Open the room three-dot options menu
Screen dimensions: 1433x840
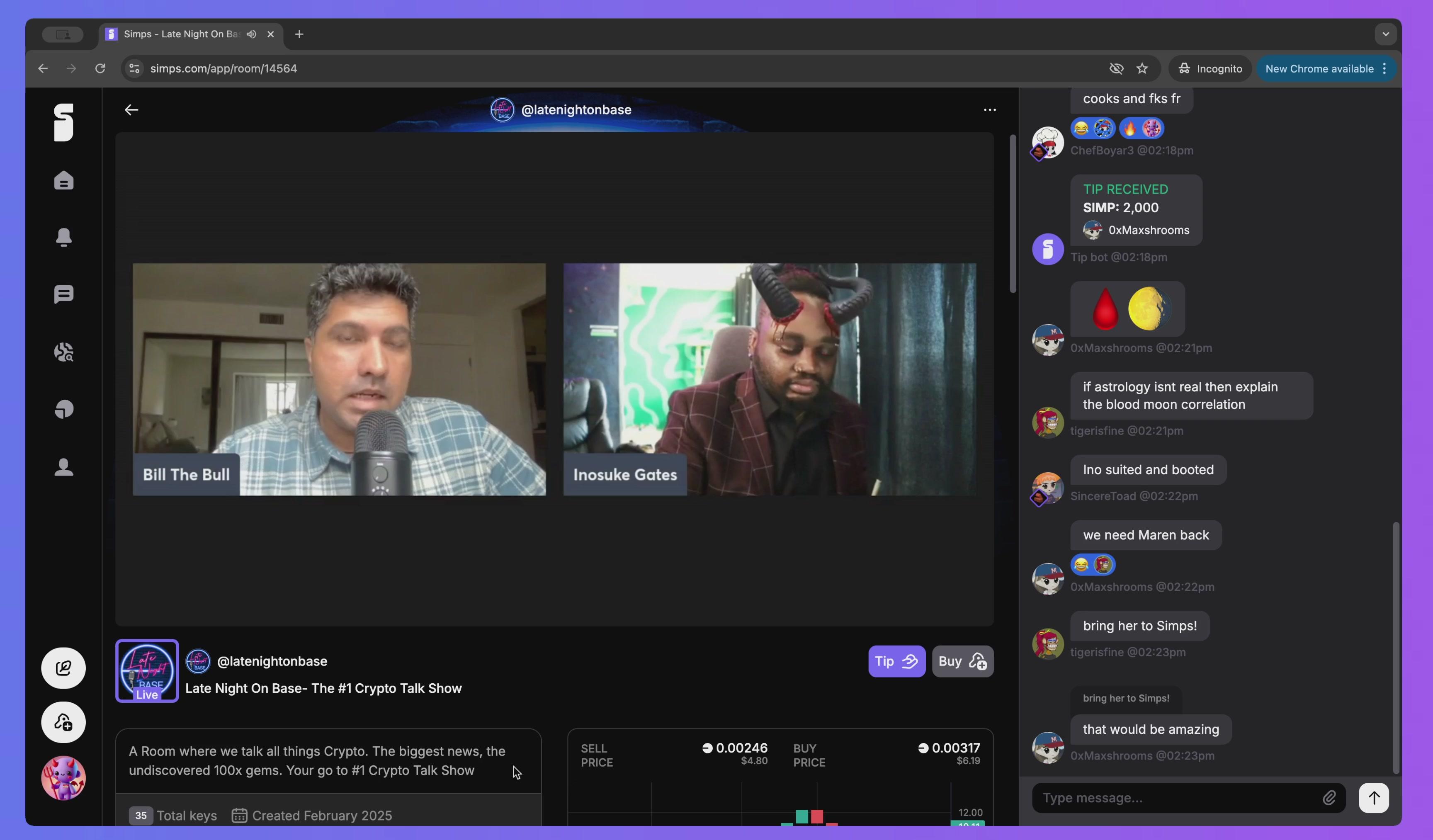coord(989,110)
